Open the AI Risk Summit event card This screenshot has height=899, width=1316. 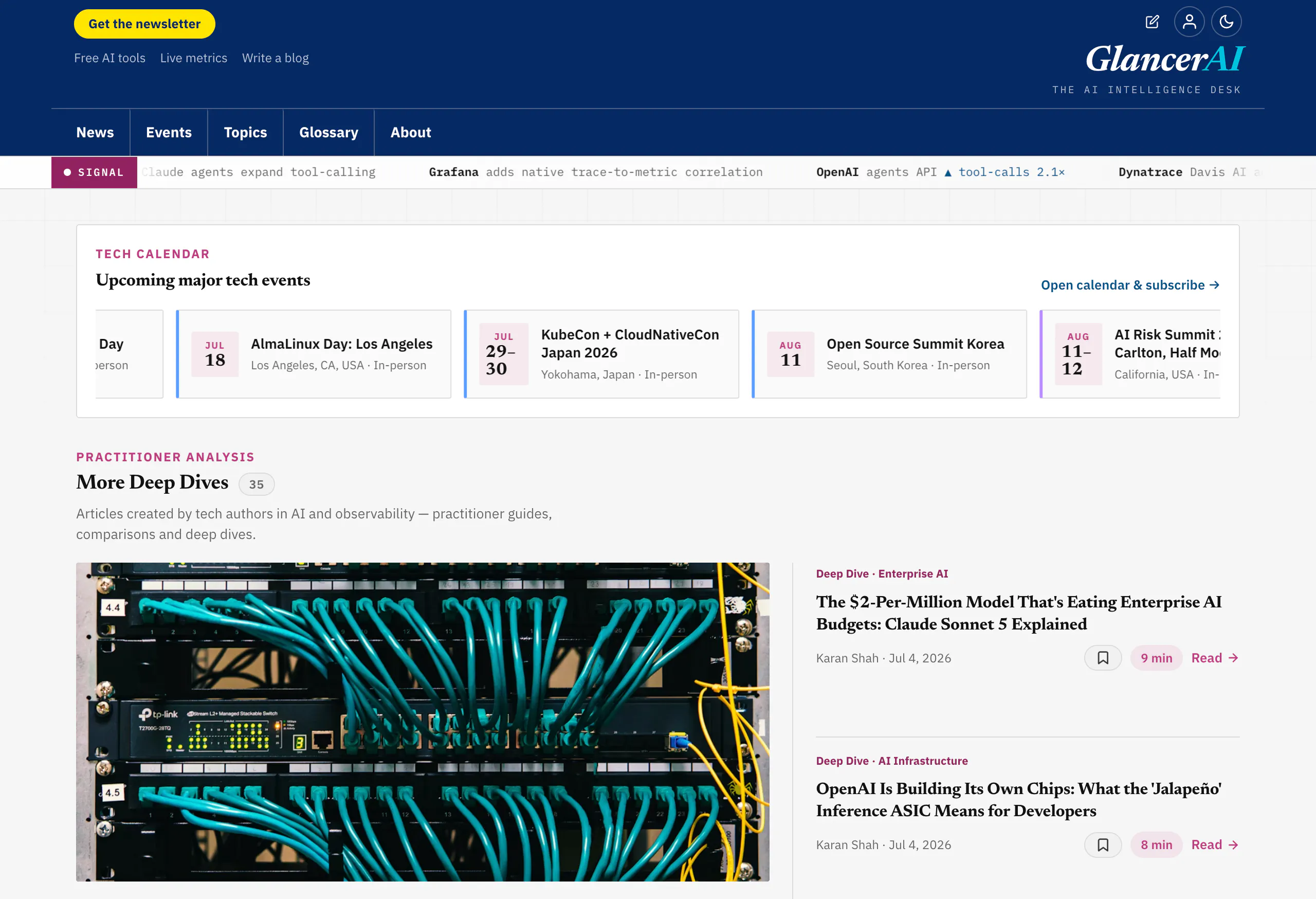1130,354
